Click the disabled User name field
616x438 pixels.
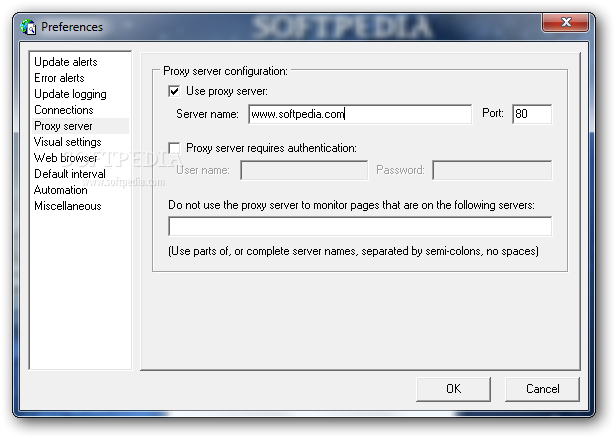304,170
